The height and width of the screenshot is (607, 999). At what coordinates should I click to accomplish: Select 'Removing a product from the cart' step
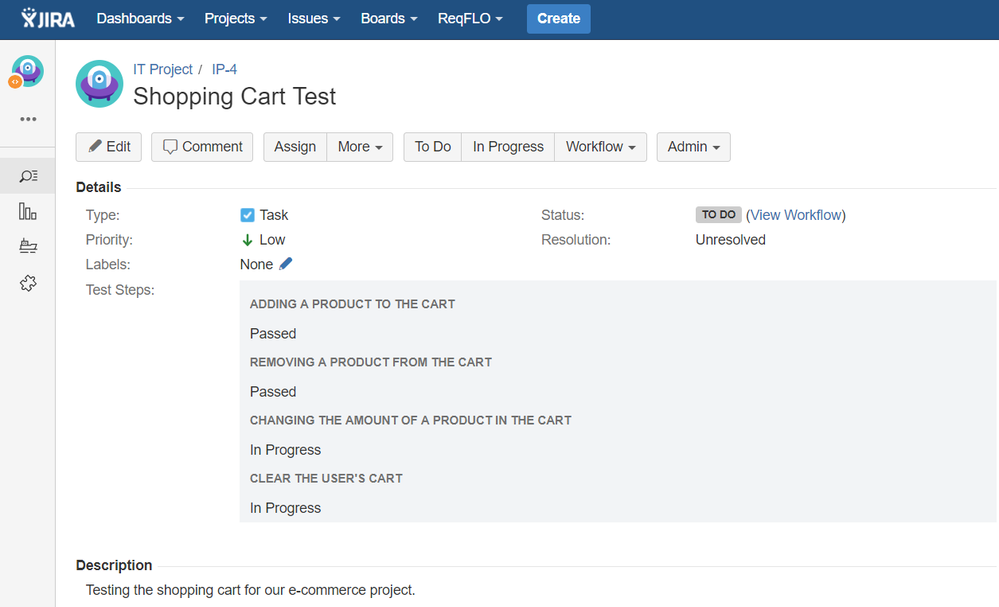371,362
